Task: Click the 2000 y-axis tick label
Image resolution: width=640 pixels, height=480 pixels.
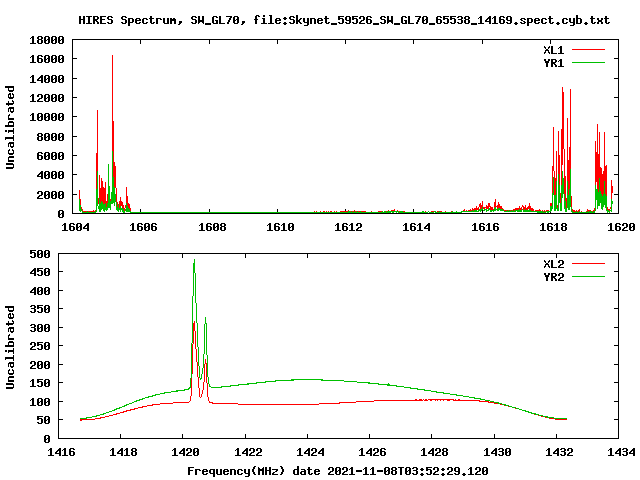Action: [50, 195]
